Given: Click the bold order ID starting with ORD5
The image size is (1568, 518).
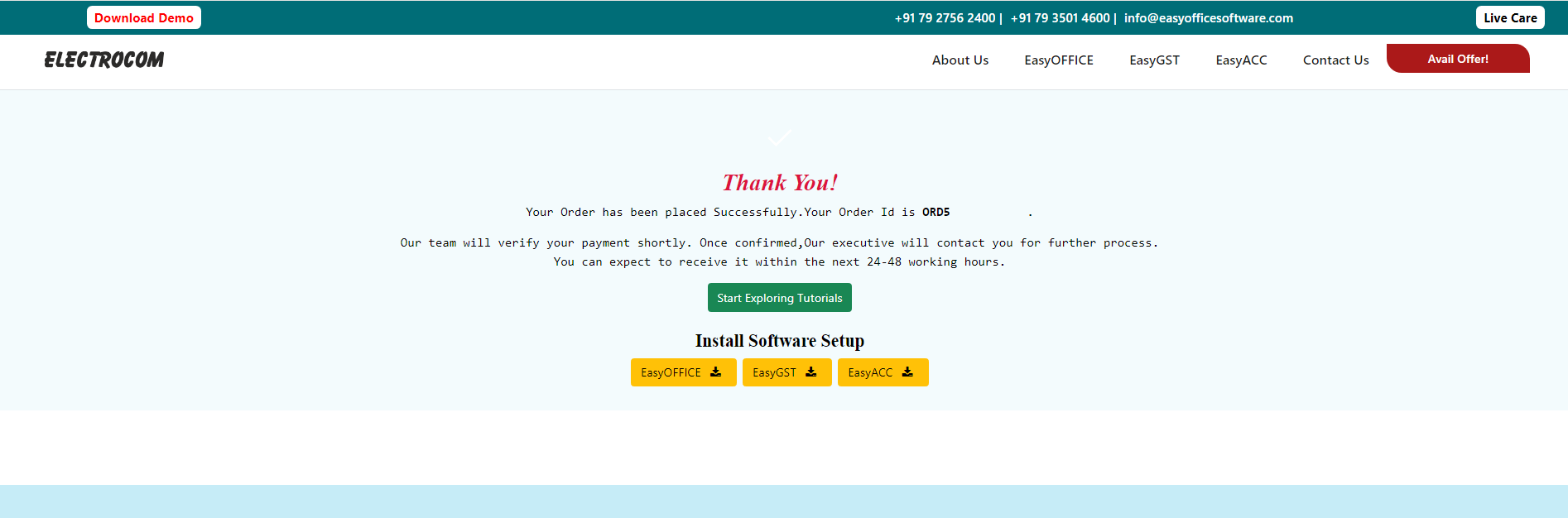Looking at the screenshot, I should point(936,213).
